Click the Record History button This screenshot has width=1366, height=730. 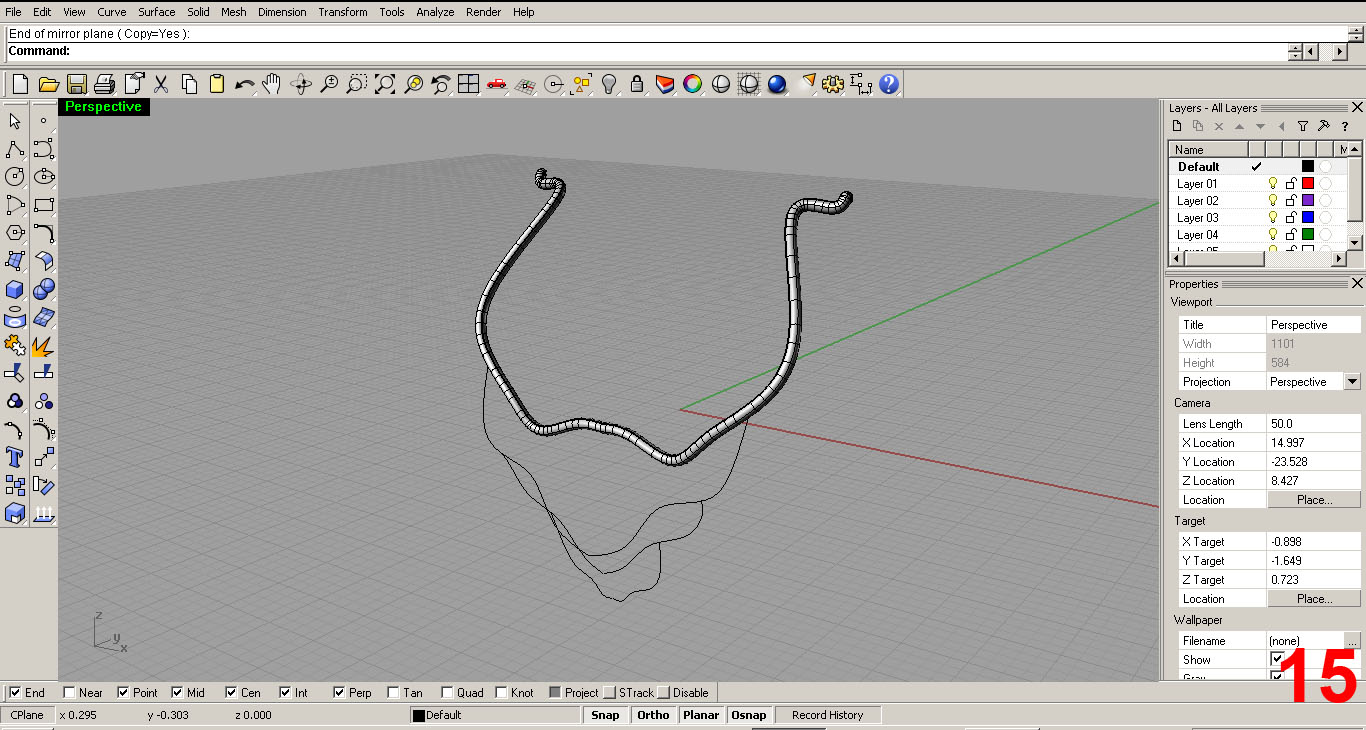[827, 715]
